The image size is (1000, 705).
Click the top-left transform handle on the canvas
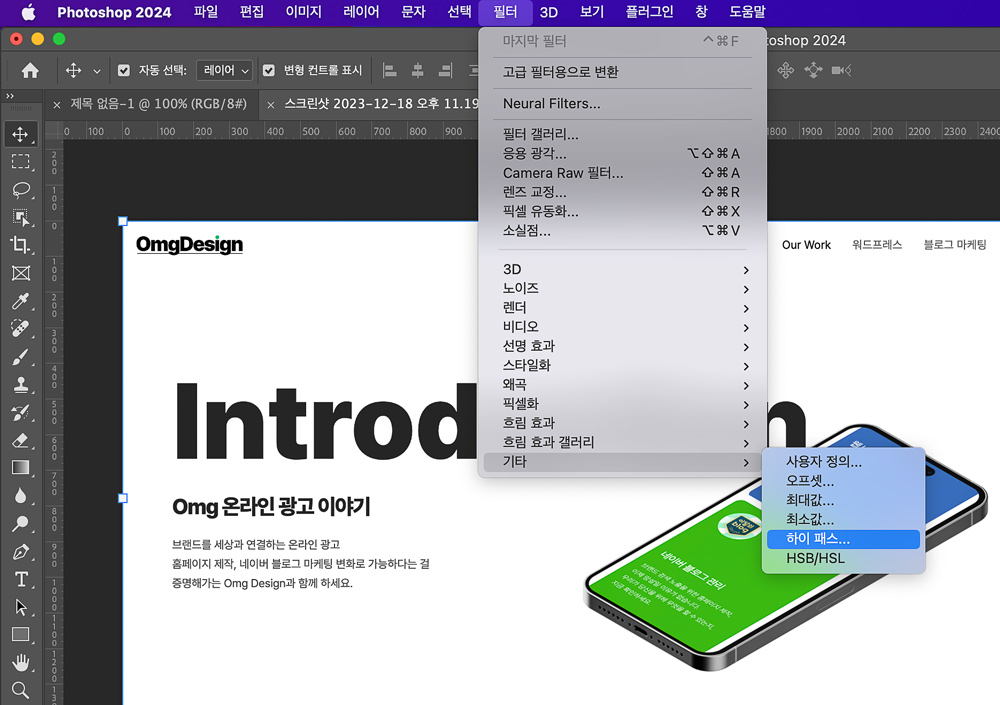pos(123,221)
